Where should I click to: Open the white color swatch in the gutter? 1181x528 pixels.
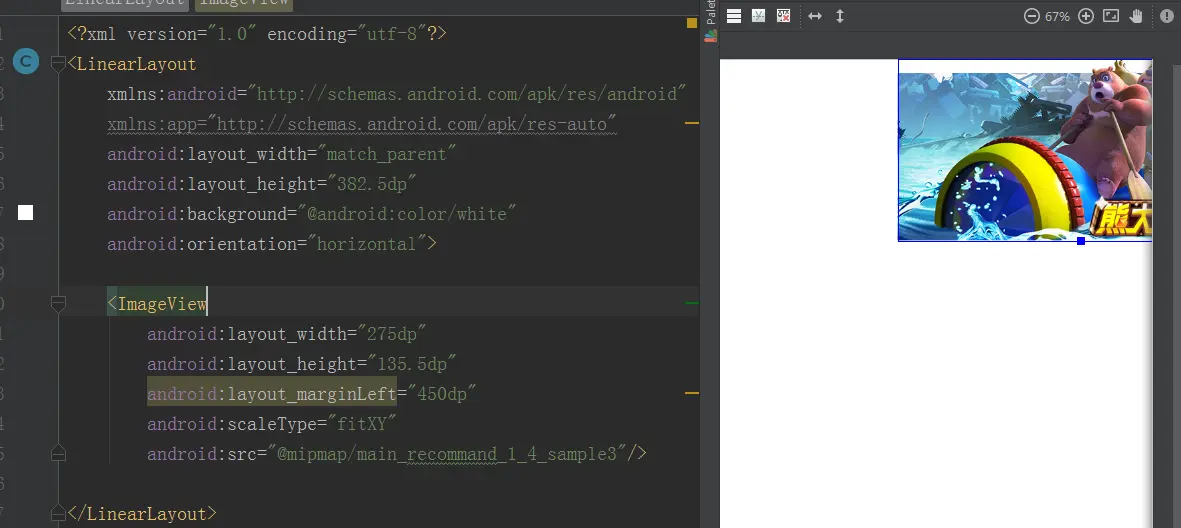[x=26, y=213]
